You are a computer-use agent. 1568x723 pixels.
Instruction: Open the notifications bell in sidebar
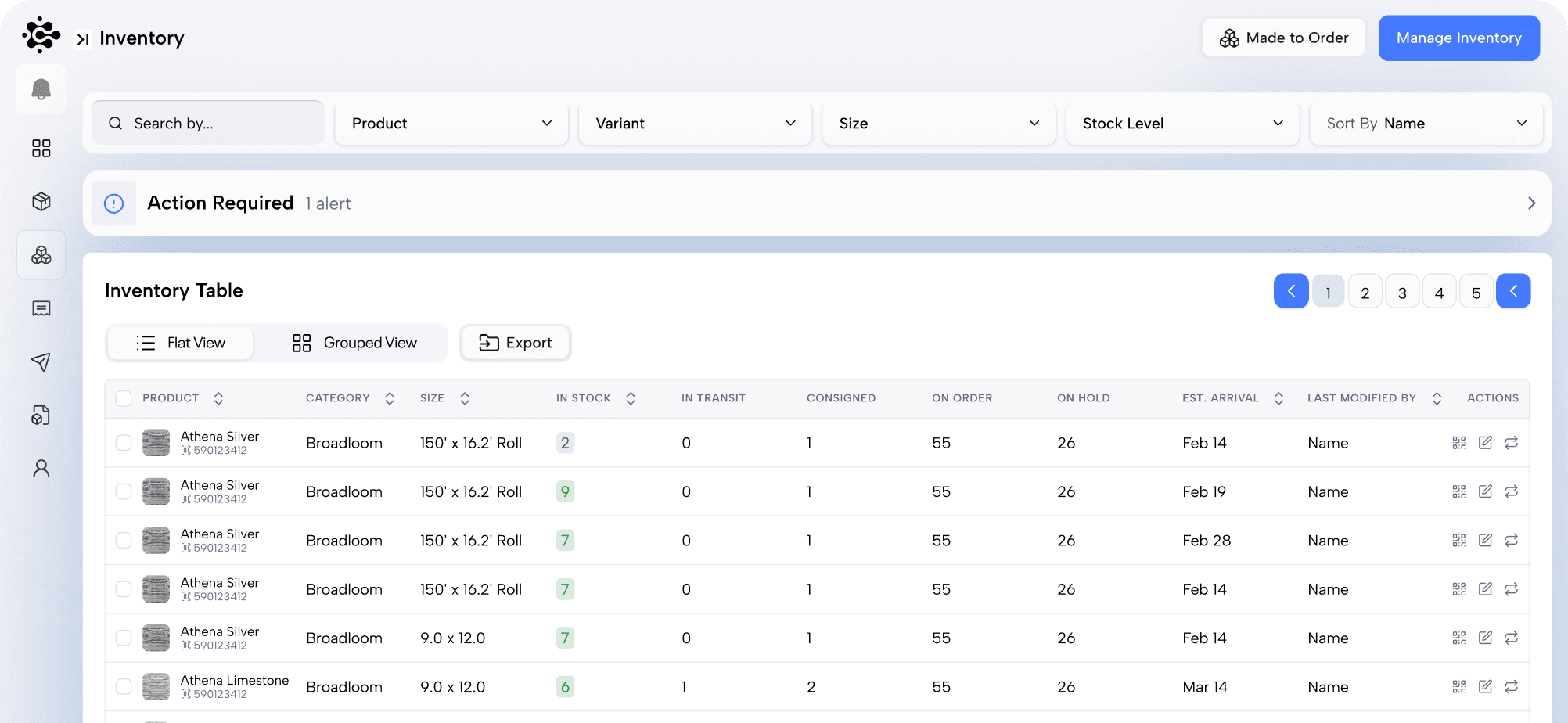pos(41,90)
